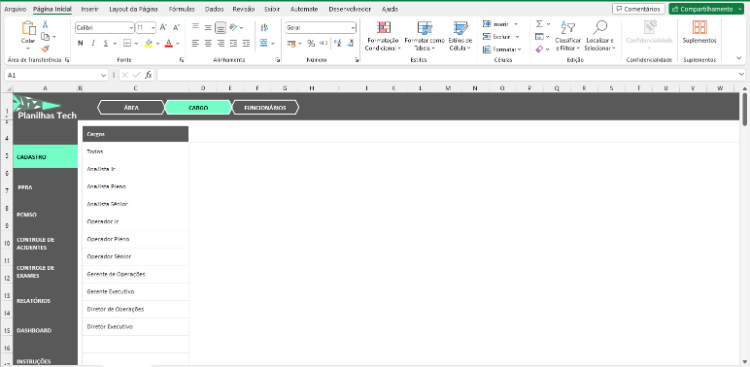Click the Colar (paste) icon

point(28,29)
